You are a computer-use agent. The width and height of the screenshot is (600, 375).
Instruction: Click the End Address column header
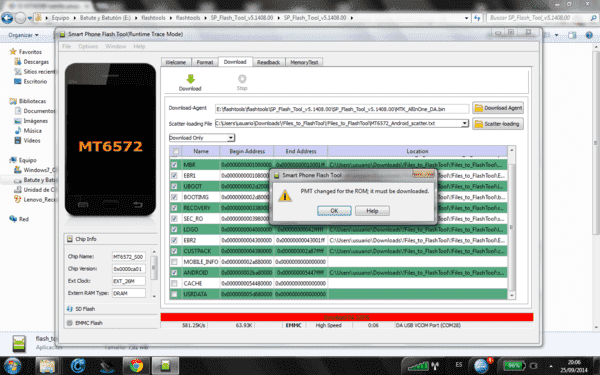tap(301, 151)
